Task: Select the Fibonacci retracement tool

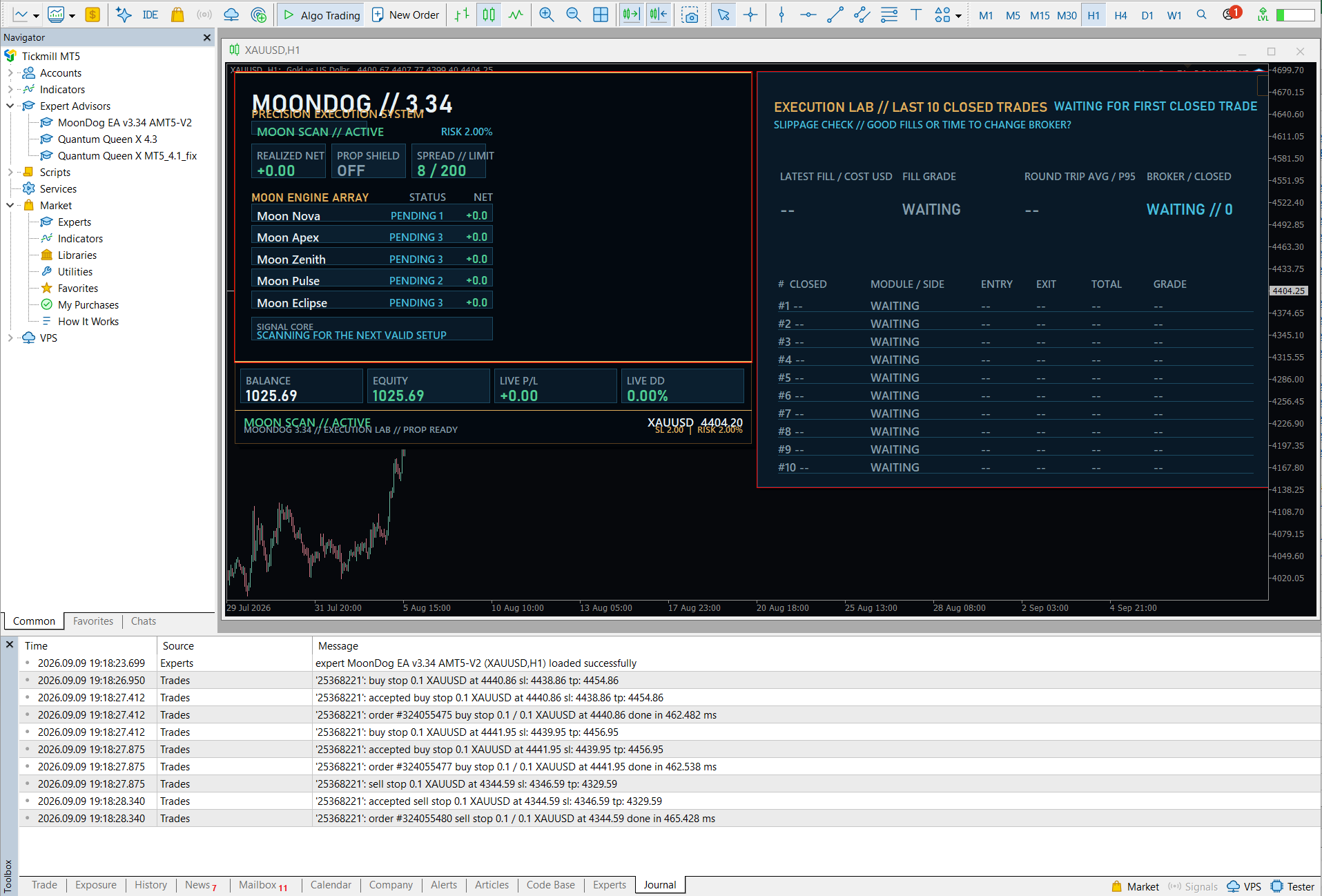Action: click(x=889, y=14)
